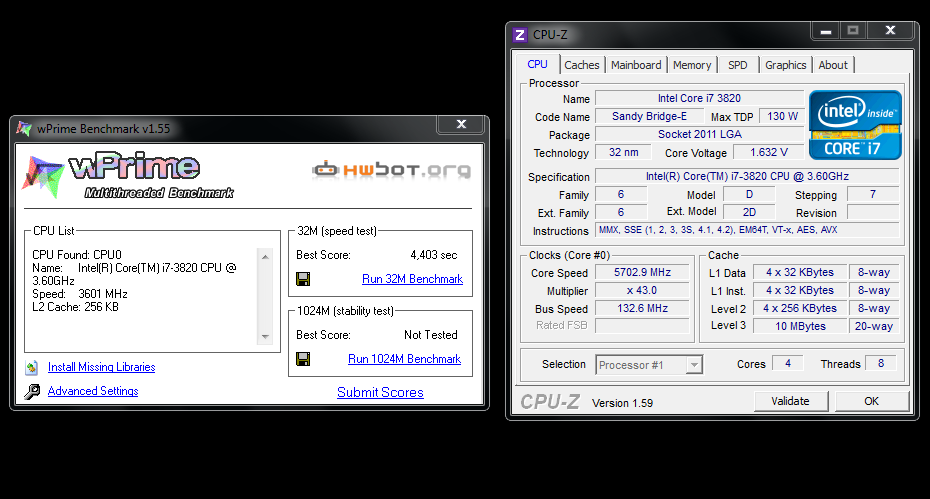The image size is (930, 499).
Task: Open the CPU tab in CPU-Z
Action: click(x=537, y=64)
